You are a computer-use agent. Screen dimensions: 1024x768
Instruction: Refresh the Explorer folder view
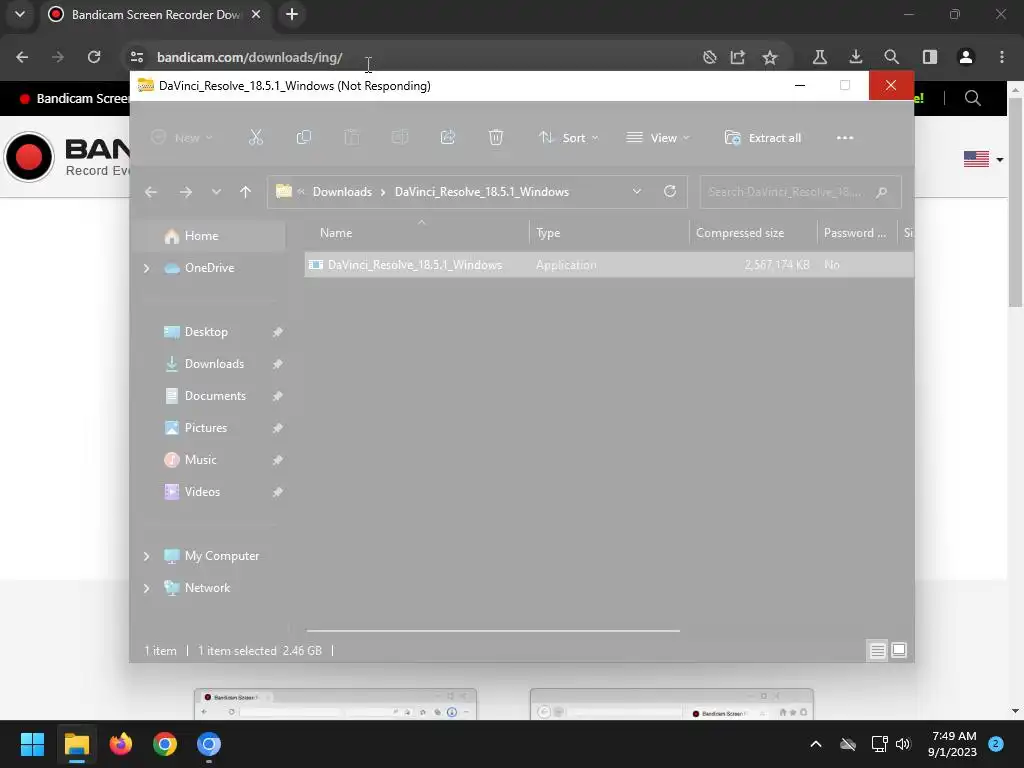(670, 191)
